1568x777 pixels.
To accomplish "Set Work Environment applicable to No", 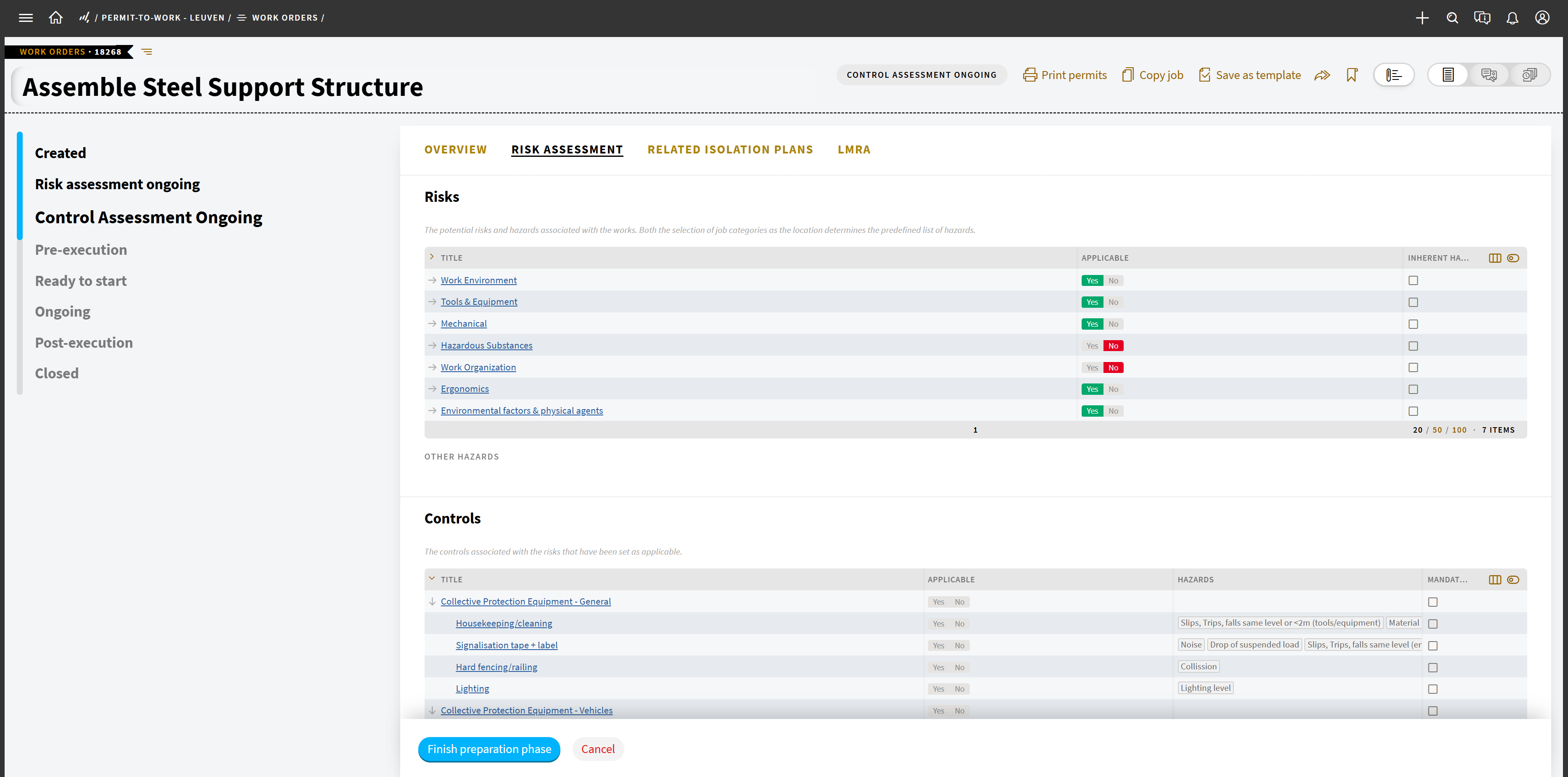I will click(1113, 281).
